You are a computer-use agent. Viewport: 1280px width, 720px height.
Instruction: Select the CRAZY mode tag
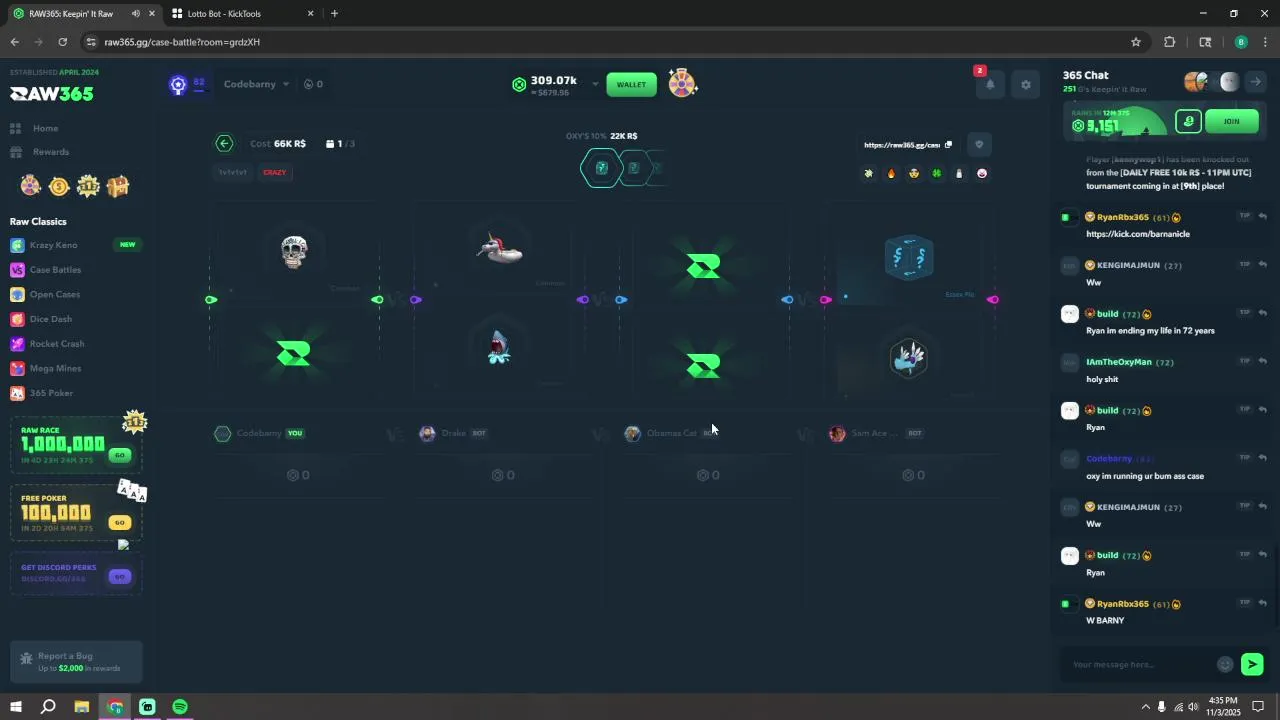click(275, 172)
